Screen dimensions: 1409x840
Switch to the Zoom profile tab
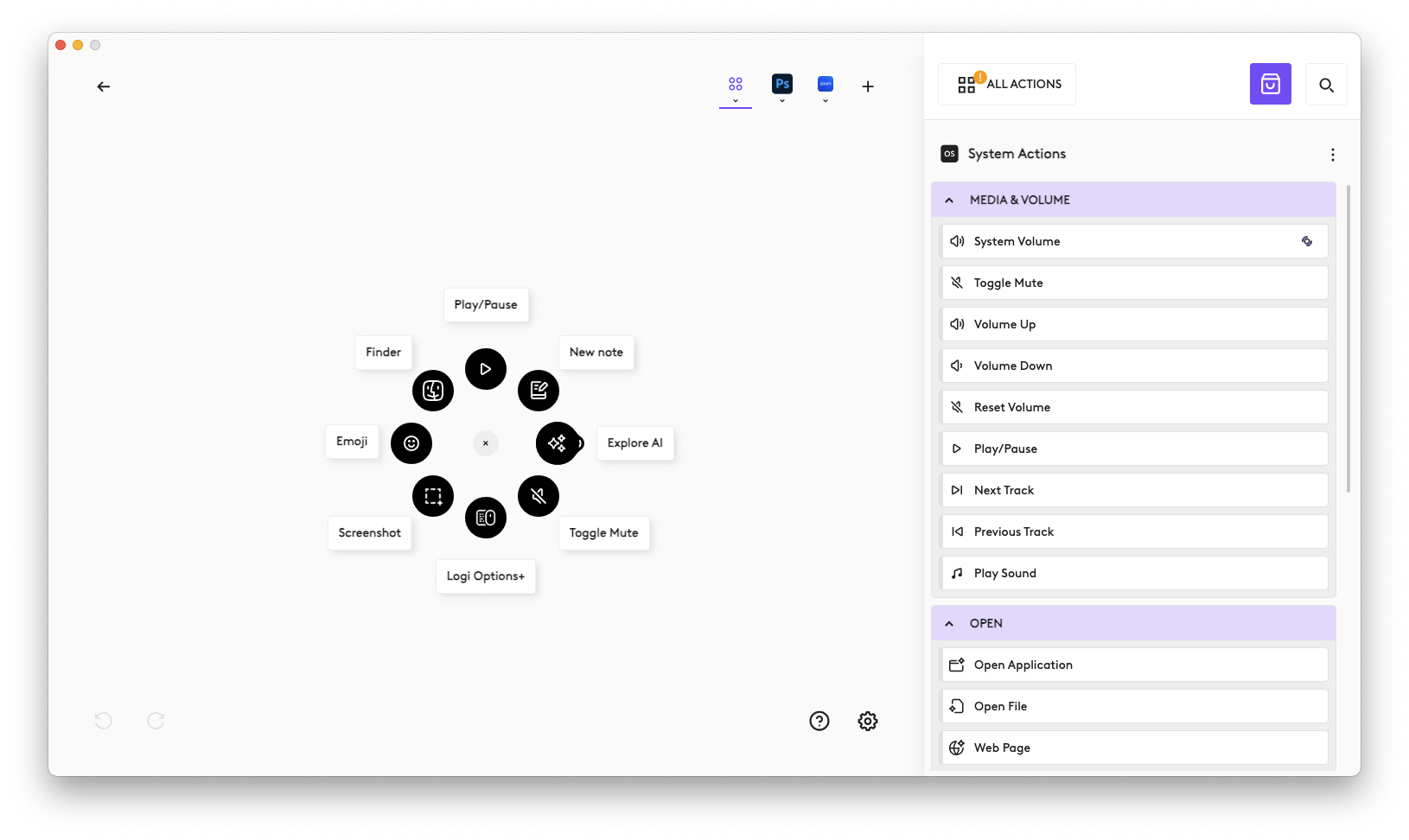825,85
